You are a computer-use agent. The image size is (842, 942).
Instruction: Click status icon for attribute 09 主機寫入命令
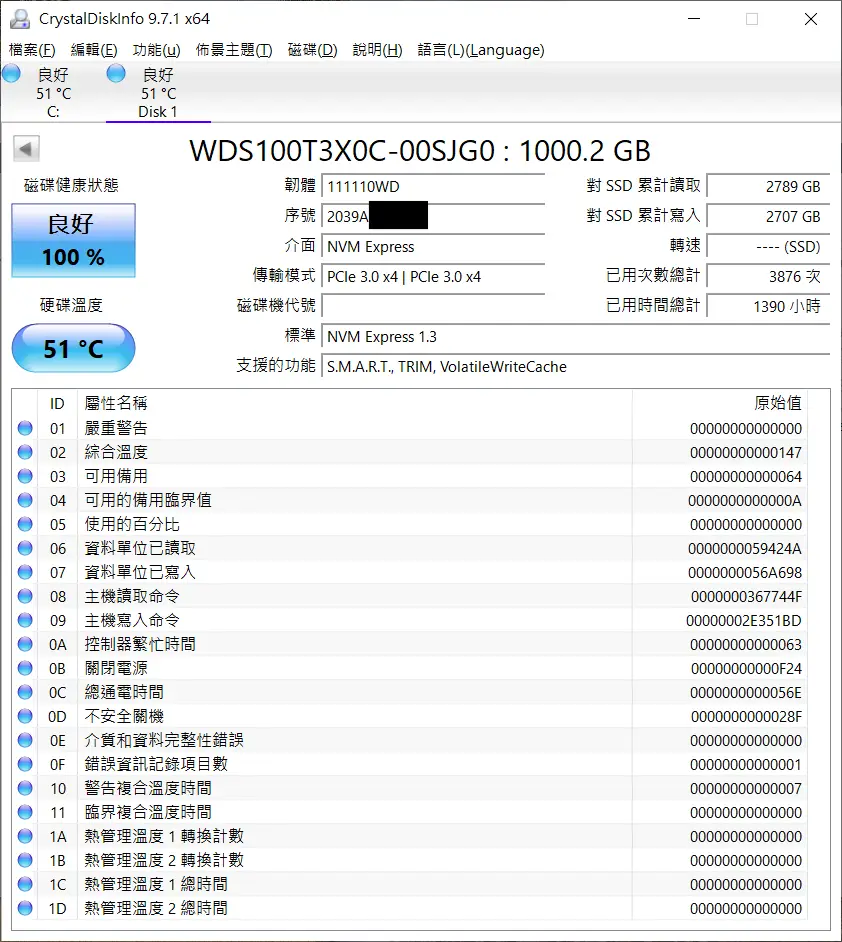point(25,620)
